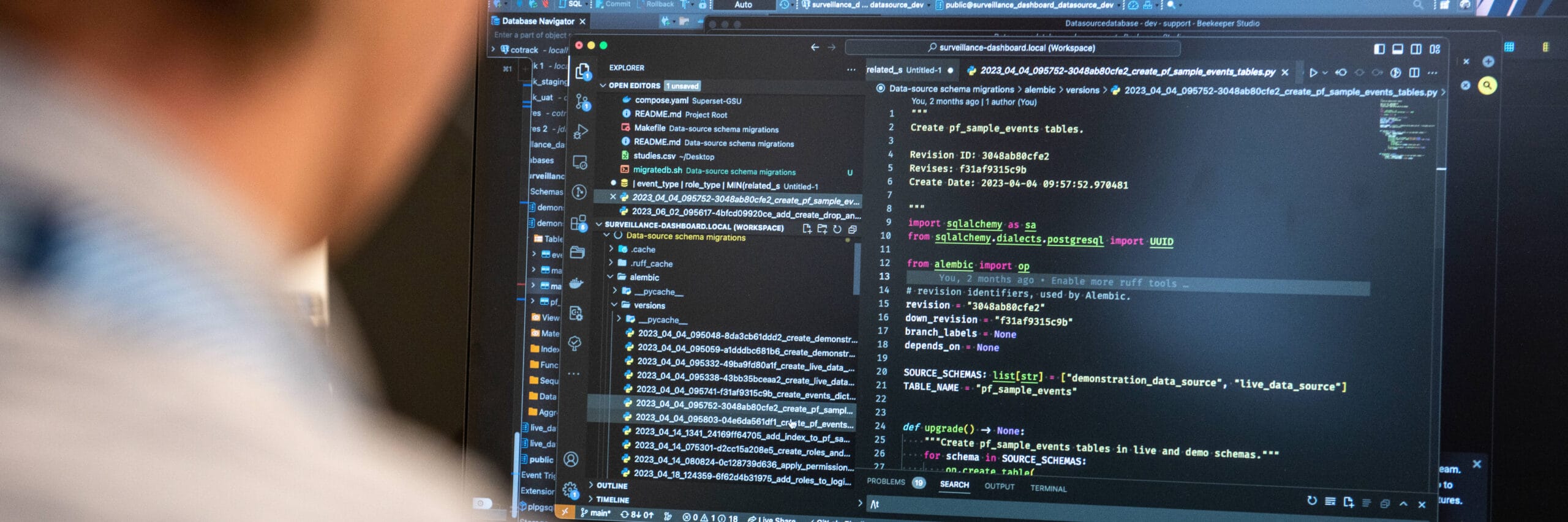Switch to the Terminal panel tab
This screenshot has width=1568, height=522.
point(1048,488)
